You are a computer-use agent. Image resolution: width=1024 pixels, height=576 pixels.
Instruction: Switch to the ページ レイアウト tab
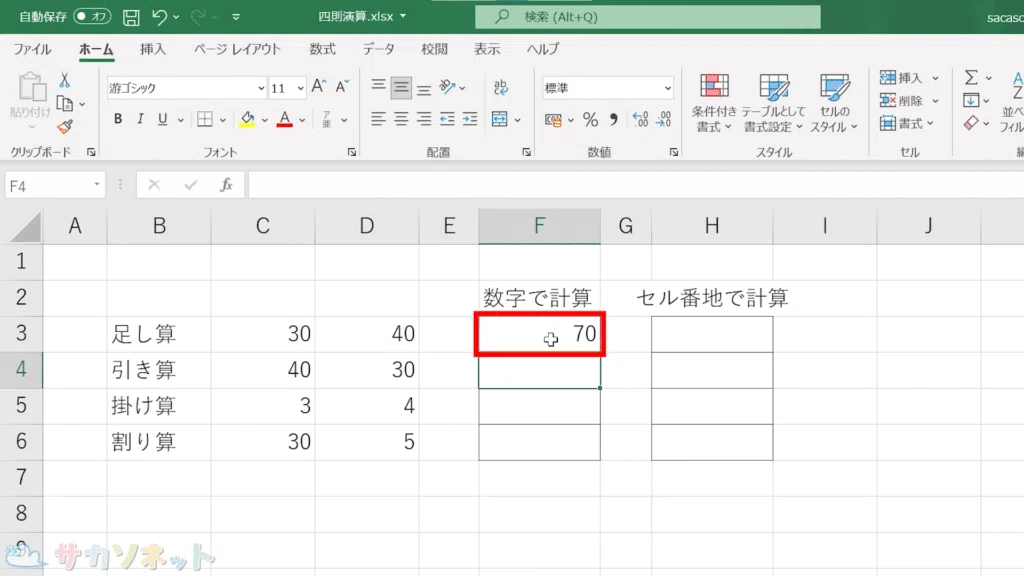click(237, 49)
